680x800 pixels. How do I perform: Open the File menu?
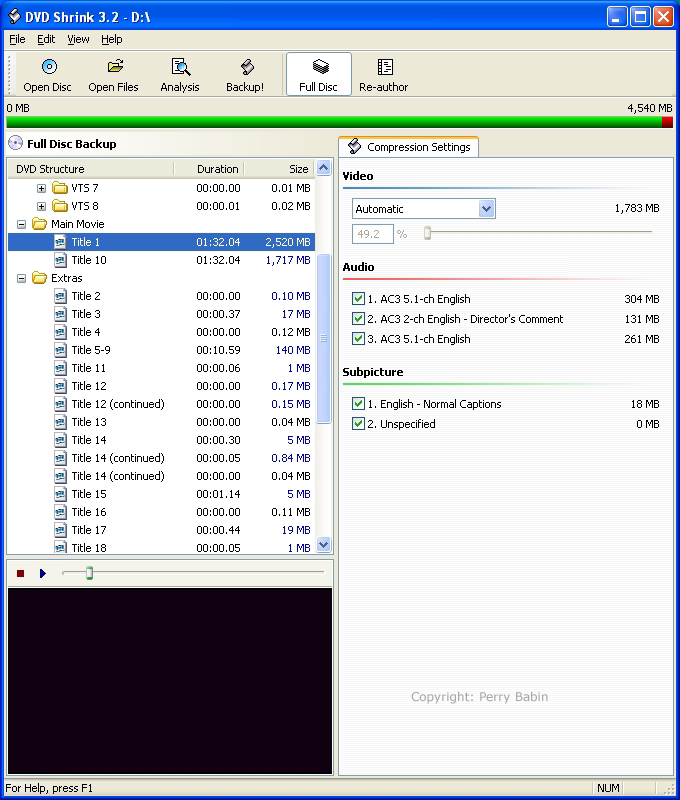(17, 39)
